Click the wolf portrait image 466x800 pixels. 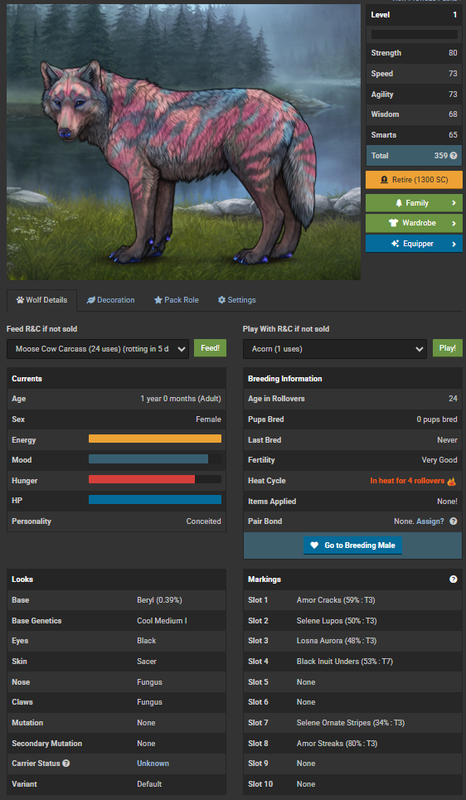[x=184, y=141]
